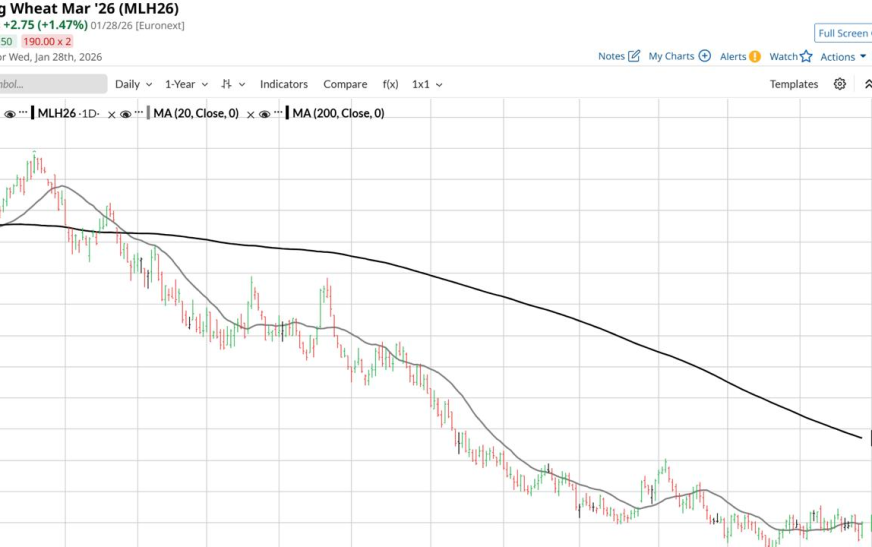This screenshot has width=872, height=547.
Task: Click the Wheat Mar '26 (MLH26) title
Action: point(94,8)
